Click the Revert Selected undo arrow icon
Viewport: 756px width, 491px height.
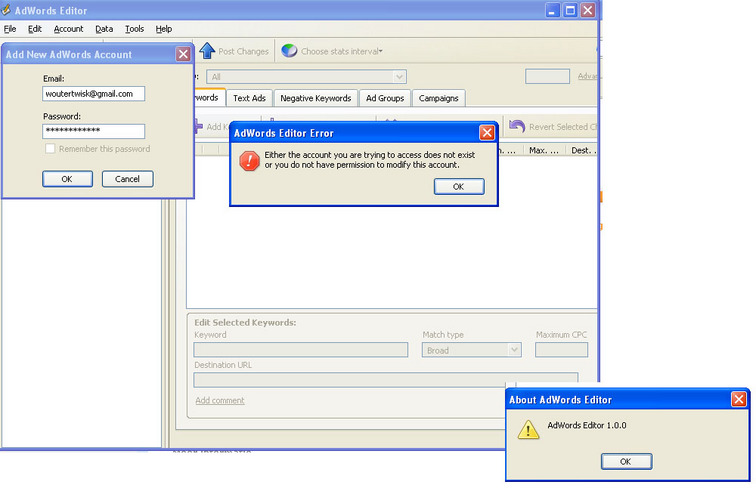coord(516,126)
